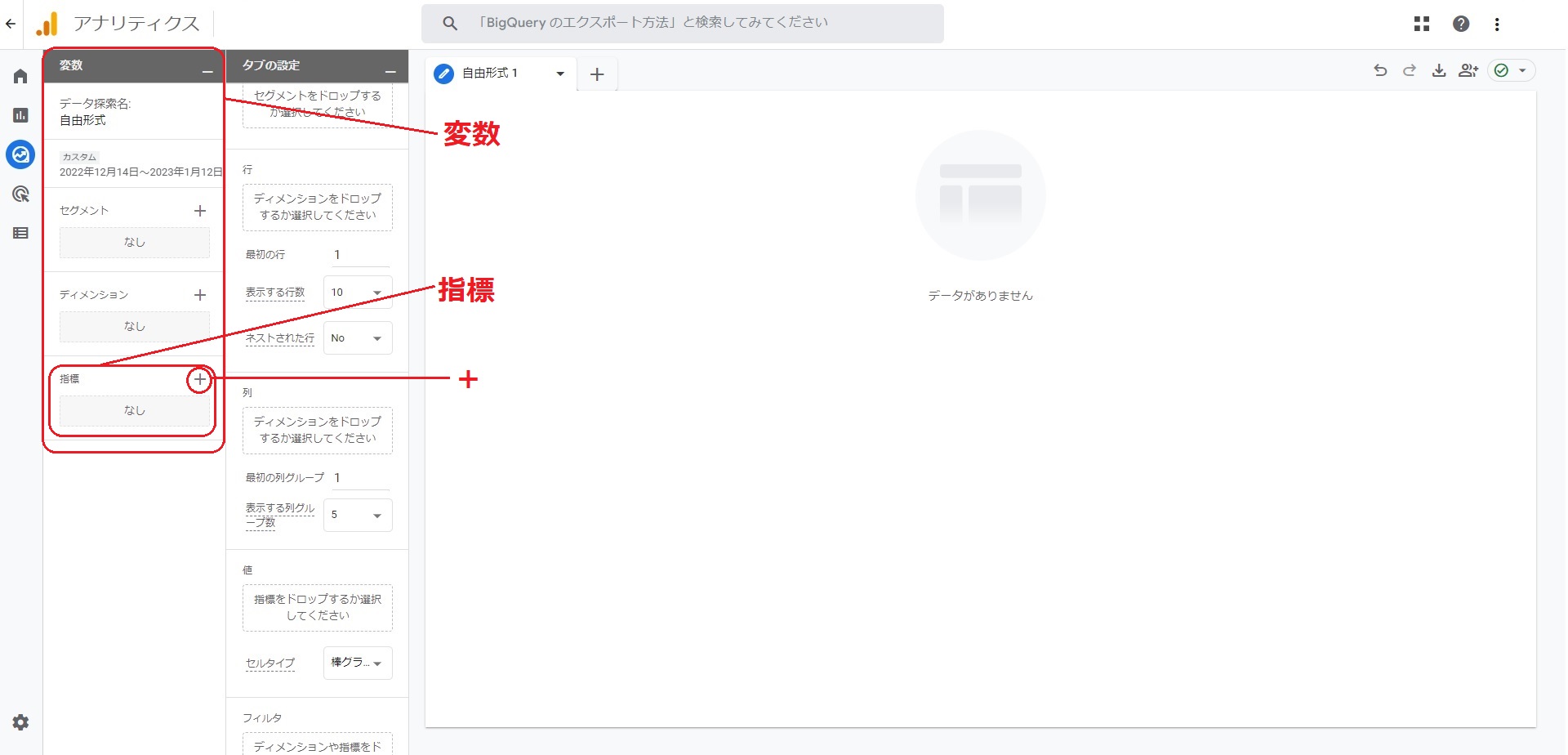The height and width of the screenshot is (755, 1568).
Task: Click the Google Analytics logo
Action: coord(47,24)
